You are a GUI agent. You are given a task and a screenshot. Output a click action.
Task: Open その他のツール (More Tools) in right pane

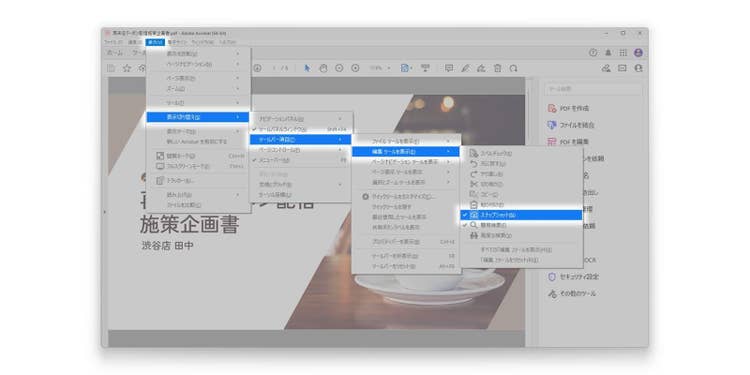tap(572, 294)
